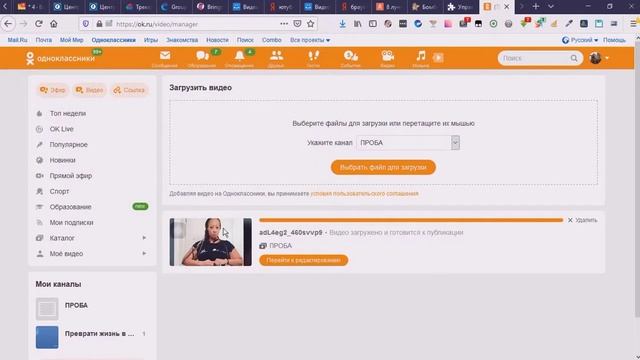Go to browser home page
The width and height of the screenshot is (640, 360).
point(54,24)
